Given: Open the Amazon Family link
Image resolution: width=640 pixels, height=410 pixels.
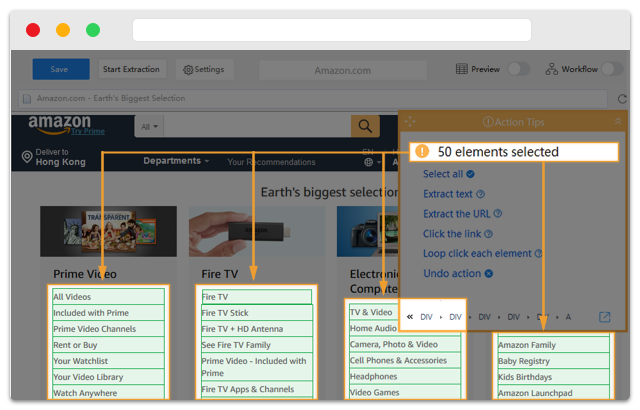Looking at the screenshot, I should tap(553, 345).
